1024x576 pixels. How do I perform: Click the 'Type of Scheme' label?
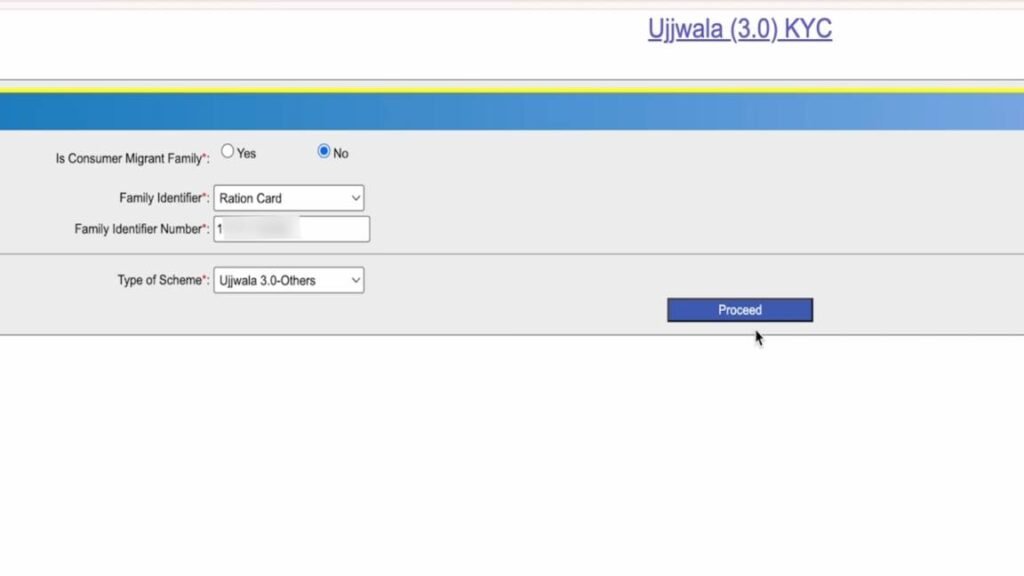(163, 280)
